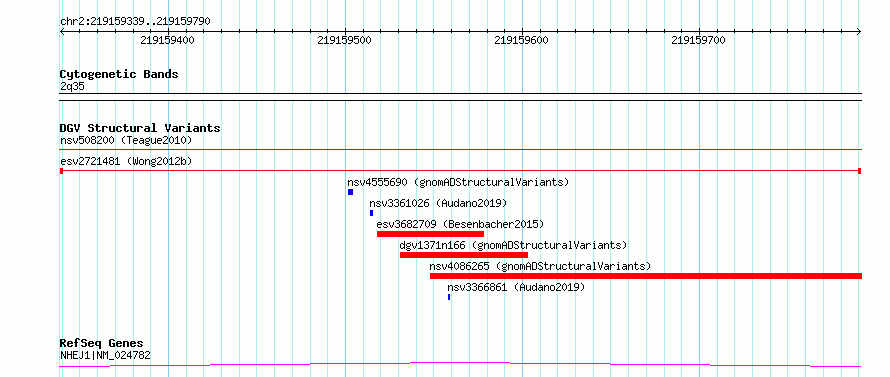Click the esv2721481 (Wong2012b) variant label
The height and width of the screenshot is (377, 890).
point(126,161)
